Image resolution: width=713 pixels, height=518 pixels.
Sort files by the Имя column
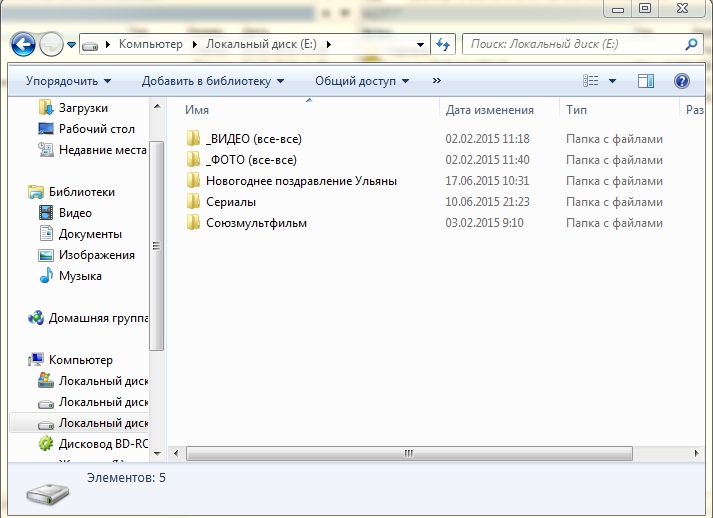(x=197, y=110)
